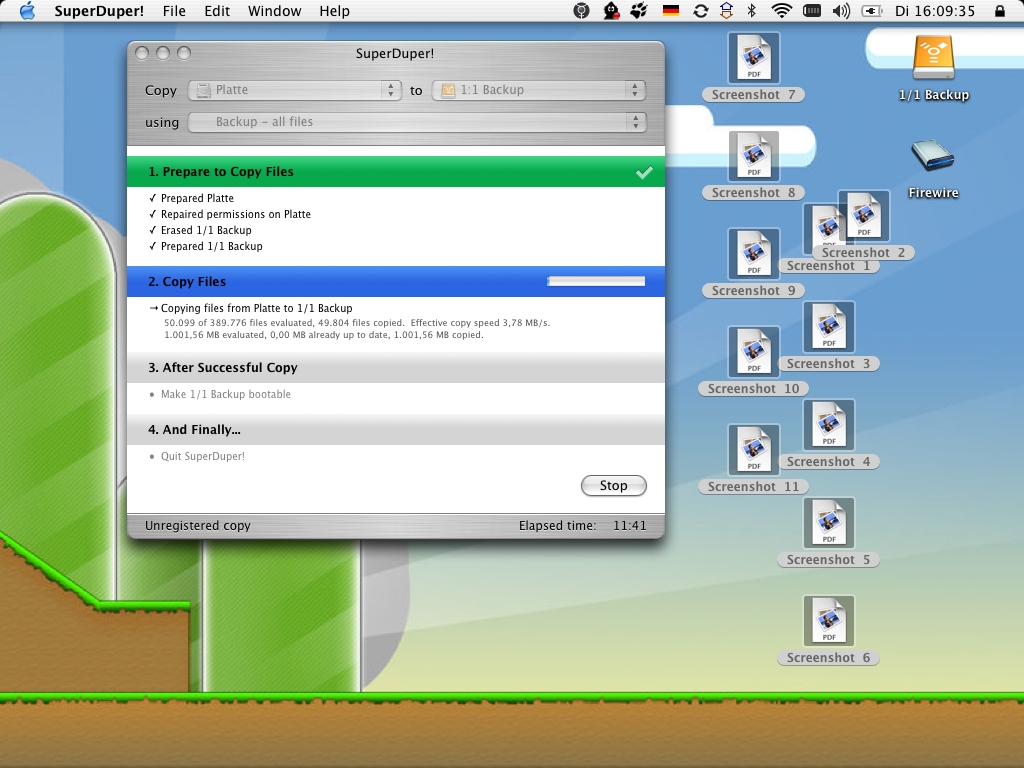Viewport: 1024px width, 768px height.
Task: Click the Wi-Fi AirPort menu bar icon
Action: (781, 11)
